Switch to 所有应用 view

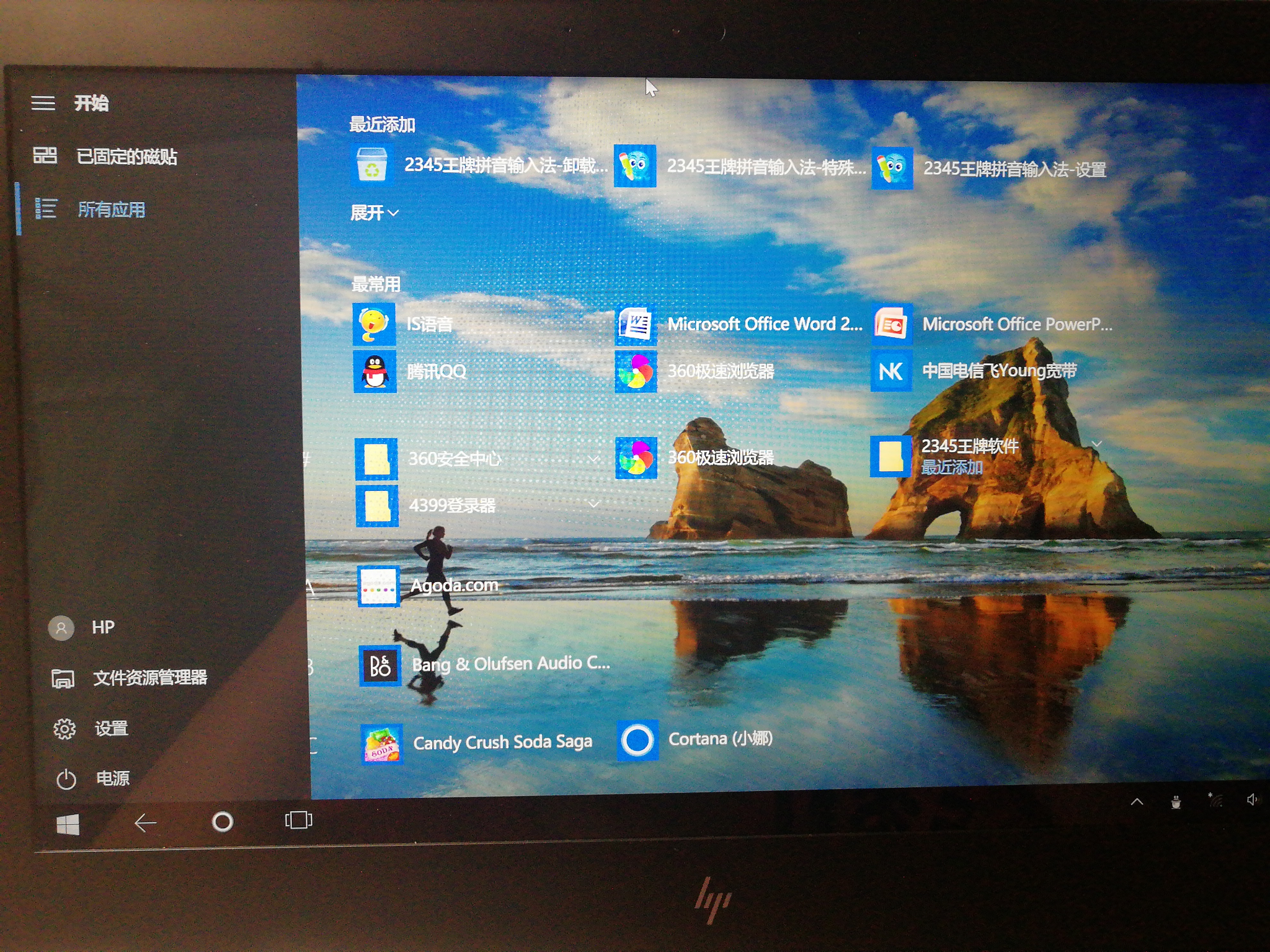click(91, 209)
